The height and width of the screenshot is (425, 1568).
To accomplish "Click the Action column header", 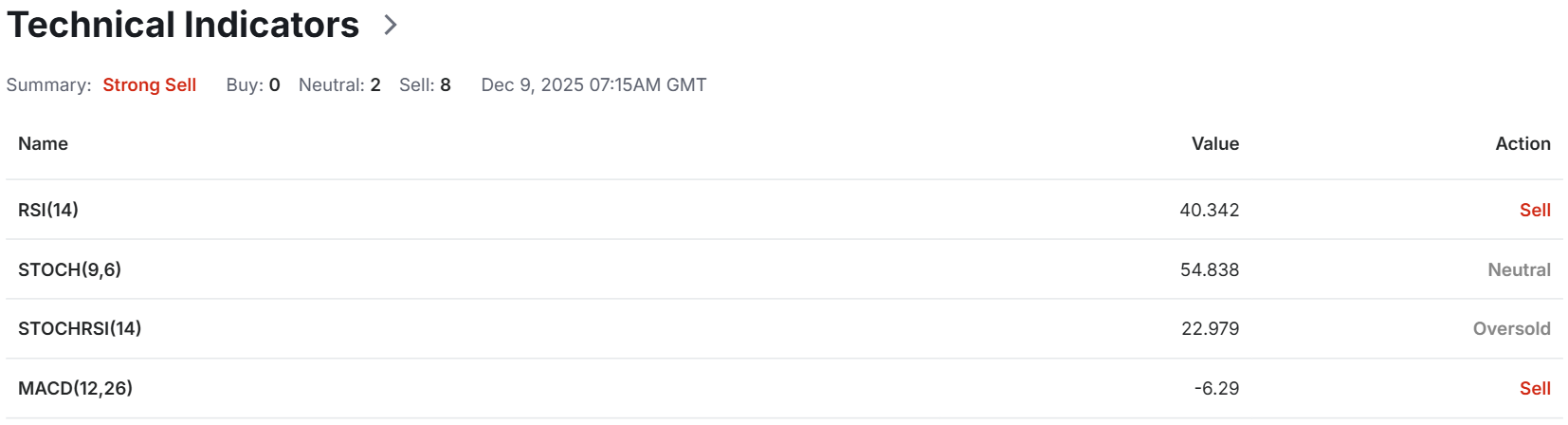I will [x=1522, y=143].
